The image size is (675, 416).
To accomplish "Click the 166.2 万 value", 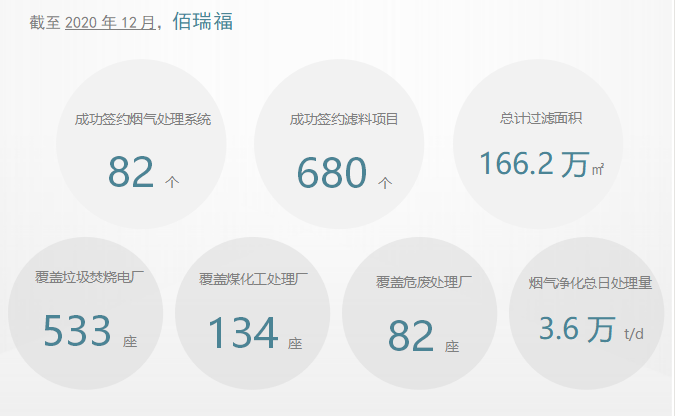I will pos(532,164).
